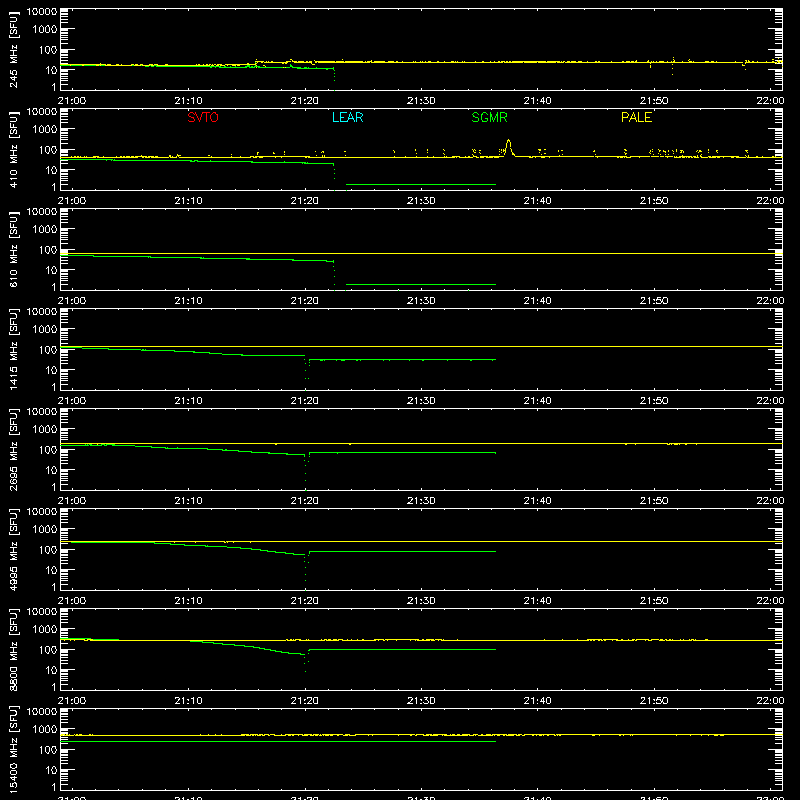Image resolution: width=800 pixels, height=800 pixels.
Task: Click the green SGMR station legend label
Action: 489,117
